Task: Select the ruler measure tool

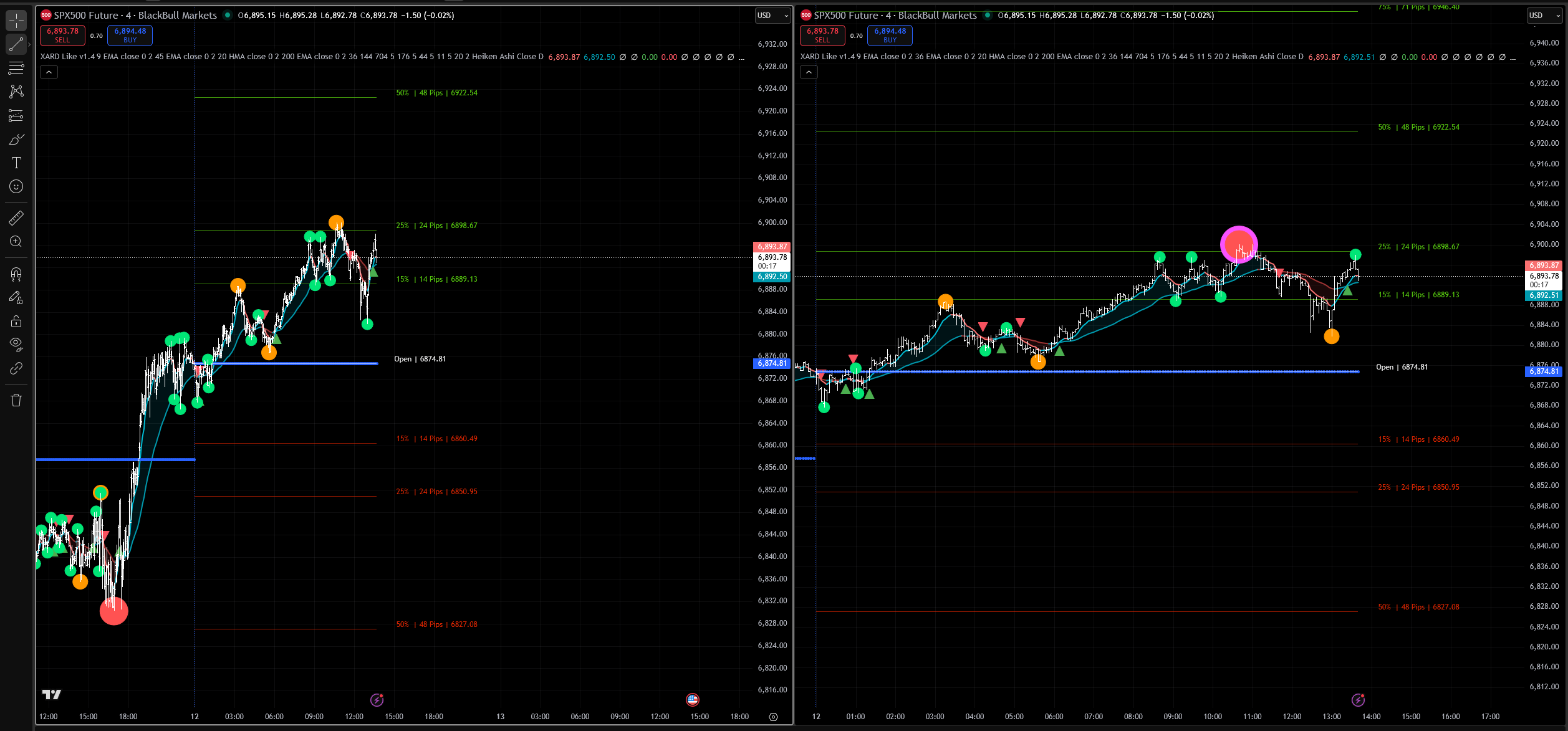Action: click(x=16, y=217)
